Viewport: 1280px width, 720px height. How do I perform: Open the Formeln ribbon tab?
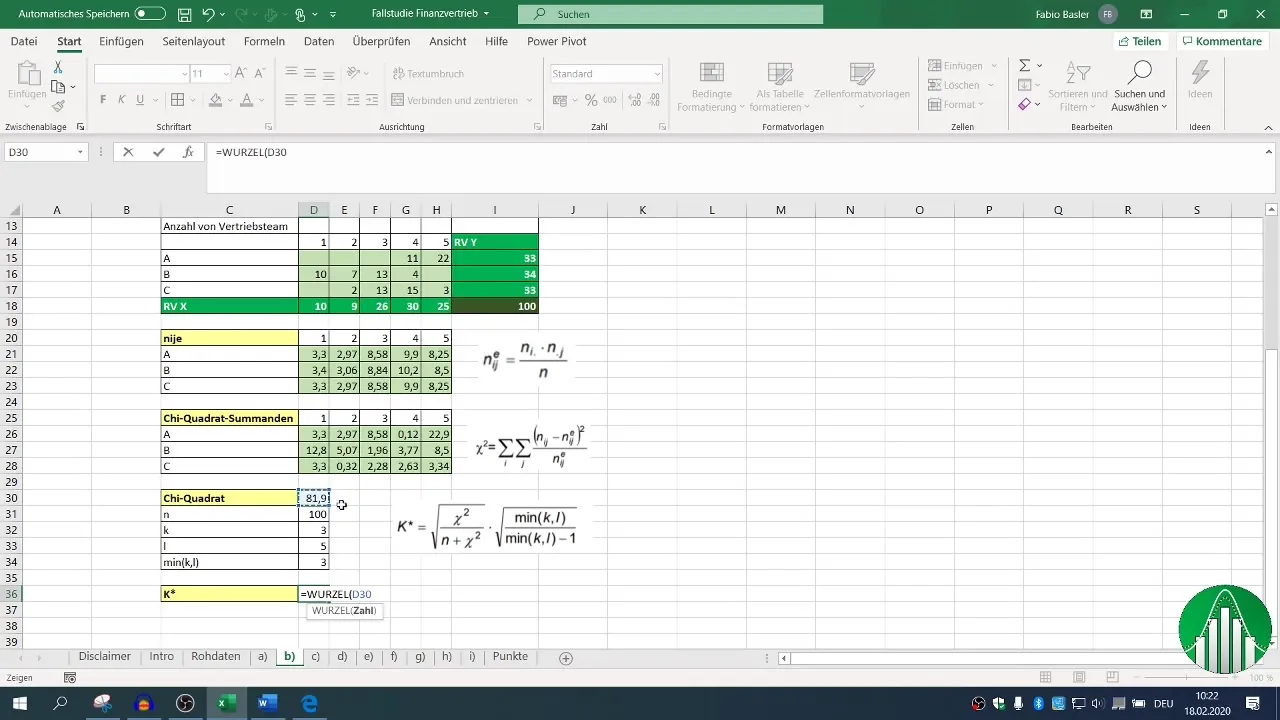[x=264, y=41]
